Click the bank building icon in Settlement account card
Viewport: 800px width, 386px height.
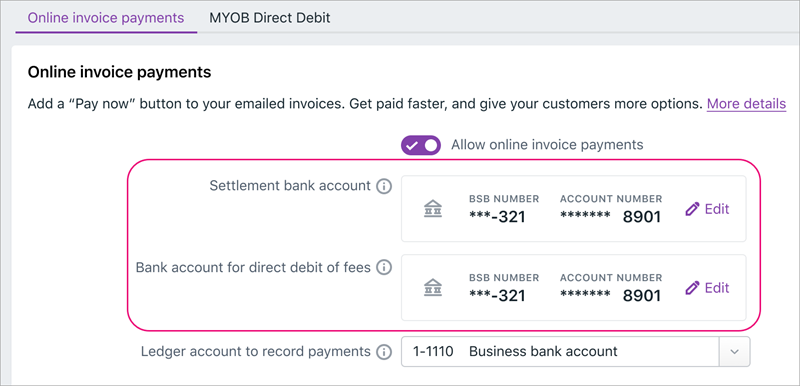[x=433, y=209]
